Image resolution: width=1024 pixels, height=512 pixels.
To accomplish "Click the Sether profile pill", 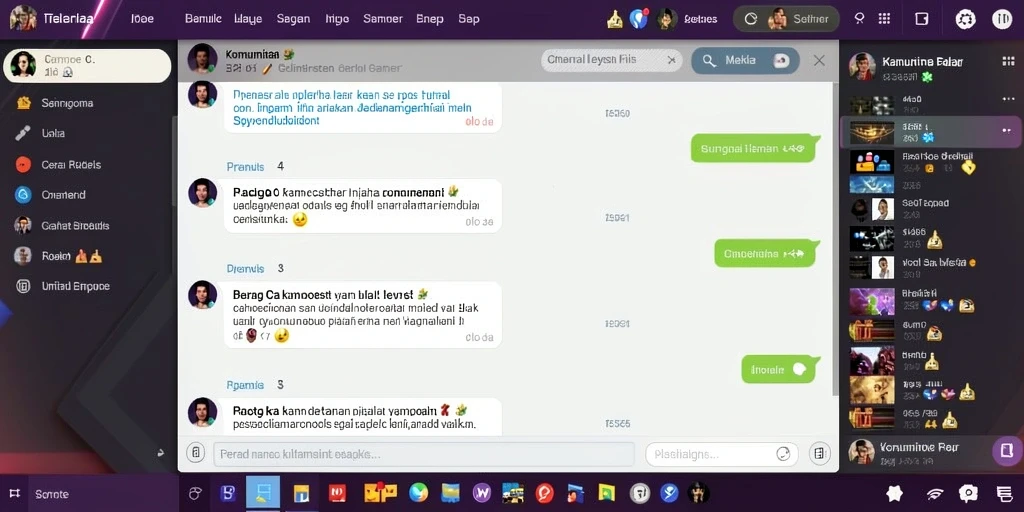I will 786,19.
